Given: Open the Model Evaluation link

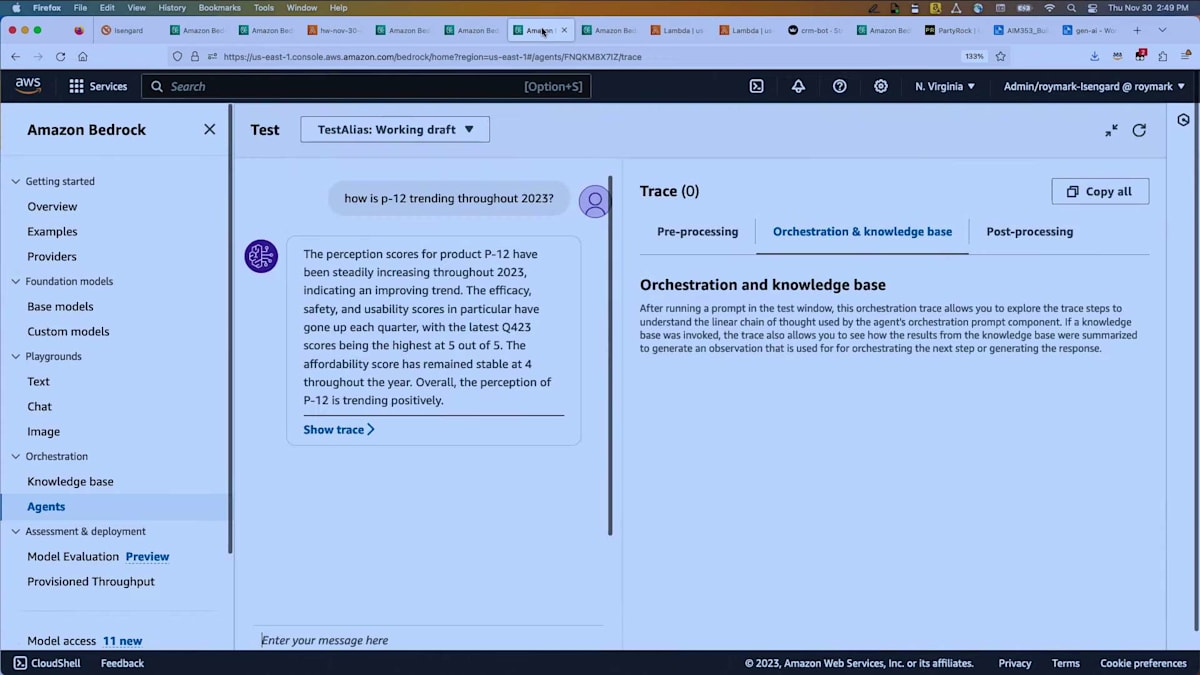Looking at the screenshot, I should pyautogui.click(x=73, y=557).
